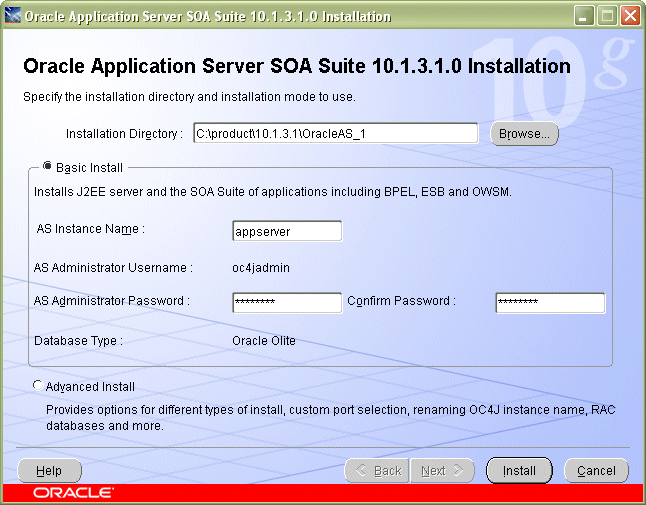Minimize the installer window

pos(584,16)
